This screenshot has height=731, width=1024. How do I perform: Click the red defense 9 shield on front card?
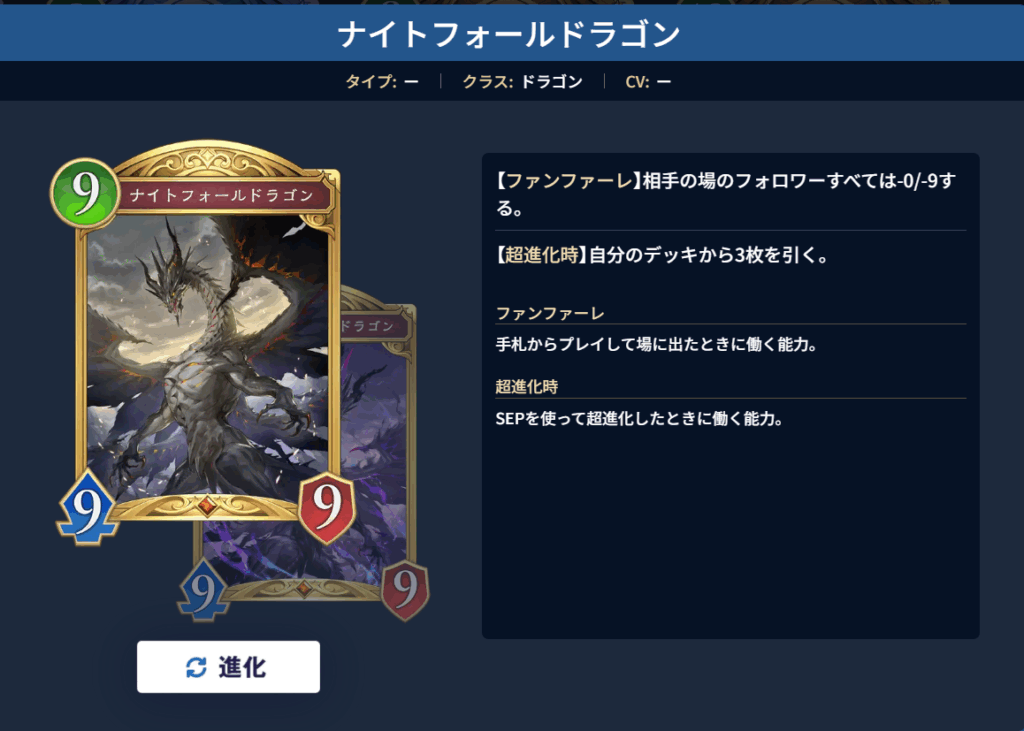pyautogui.click(x=327, y=508)
